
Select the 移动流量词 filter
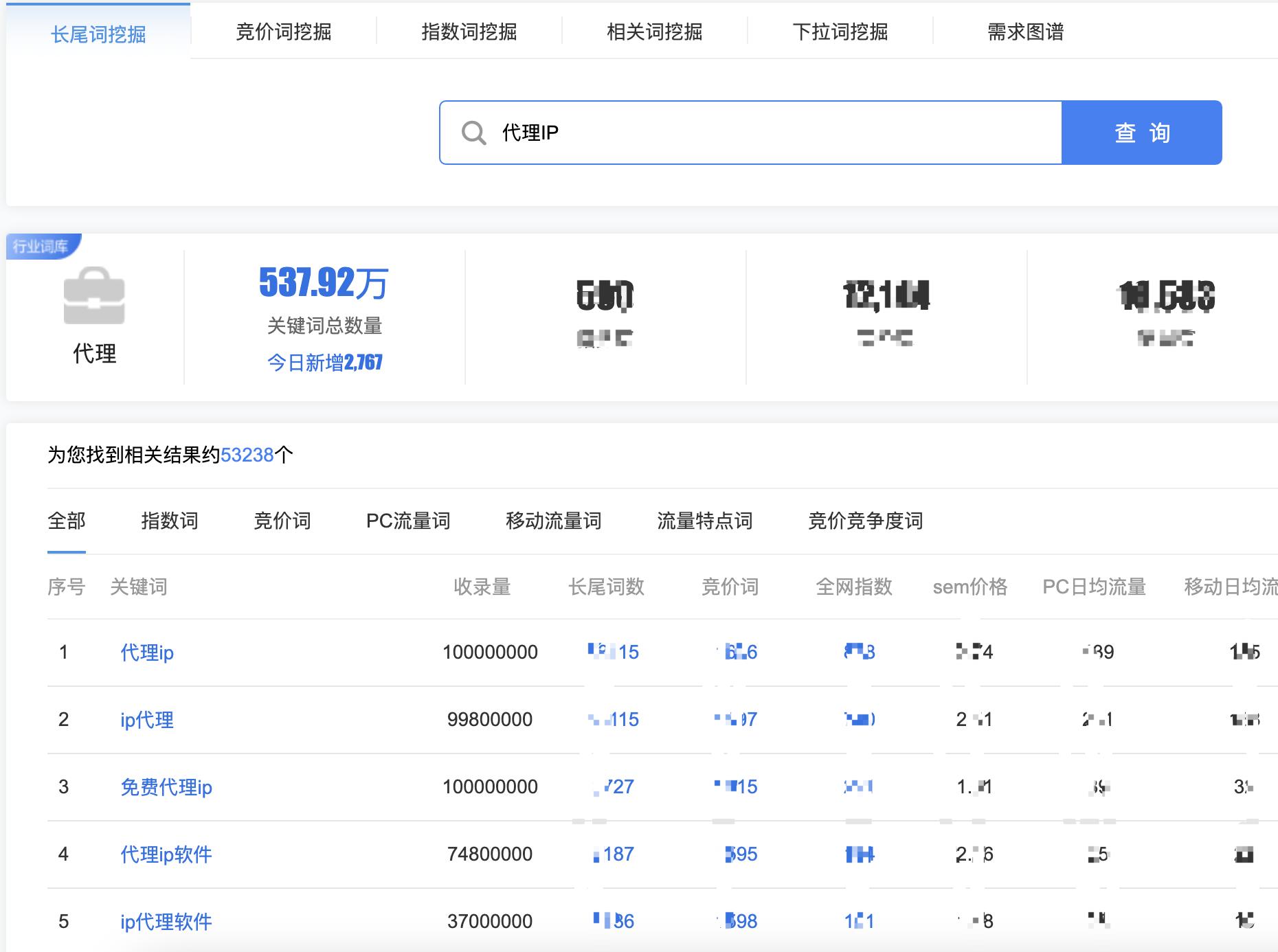pyautogui.click(x=554, y=521)
